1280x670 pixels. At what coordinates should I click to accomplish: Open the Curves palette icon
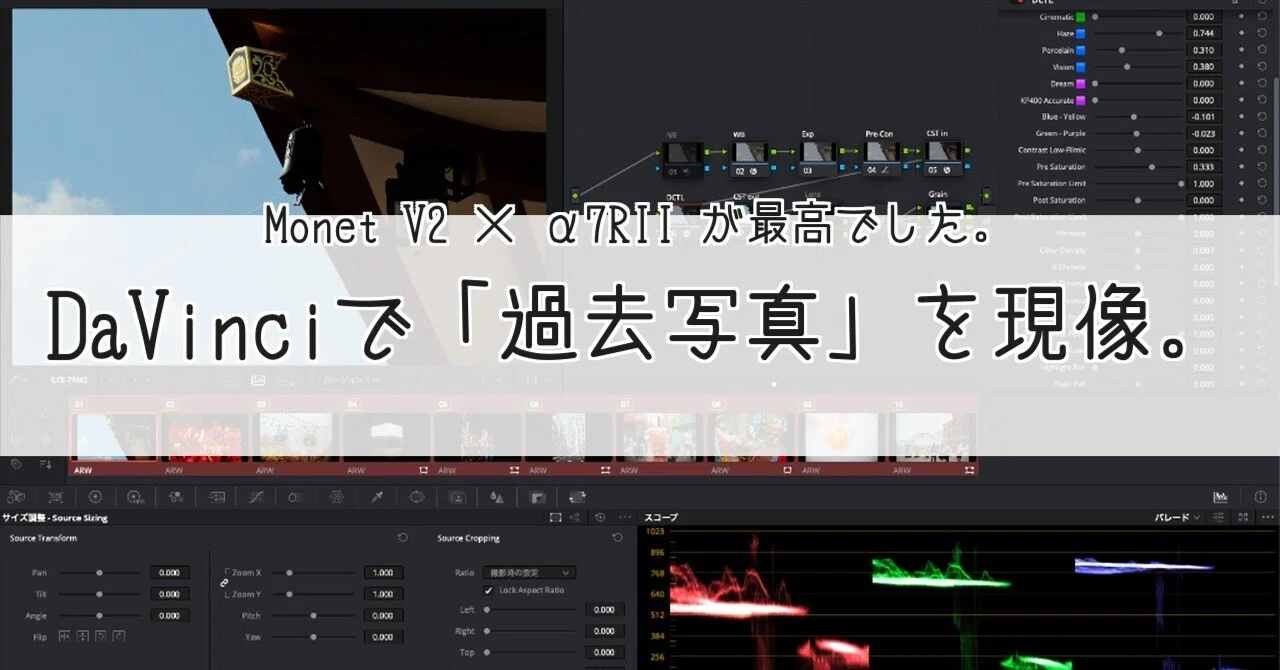click(x=256, y=496)
